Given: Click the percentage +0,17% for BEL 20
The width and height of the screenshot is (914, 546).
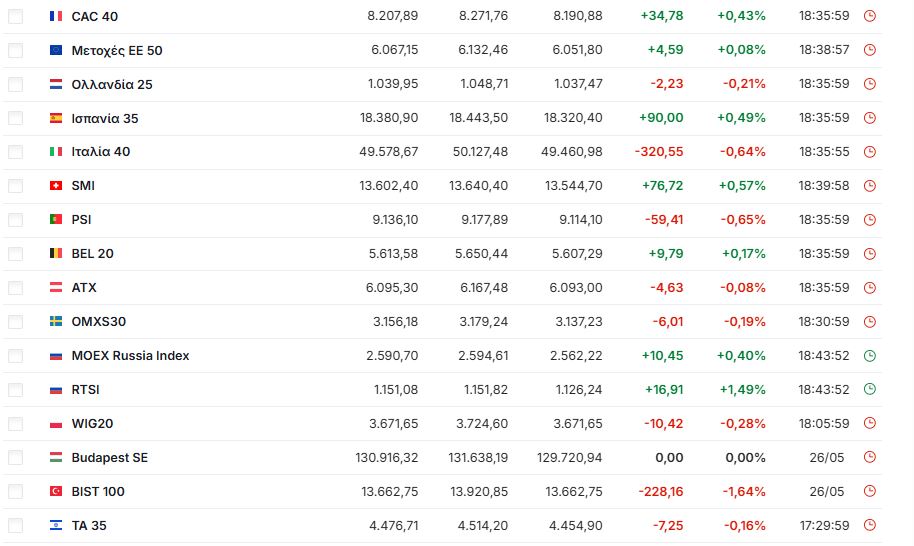Looking at the screenshot, I should [744, 254].
